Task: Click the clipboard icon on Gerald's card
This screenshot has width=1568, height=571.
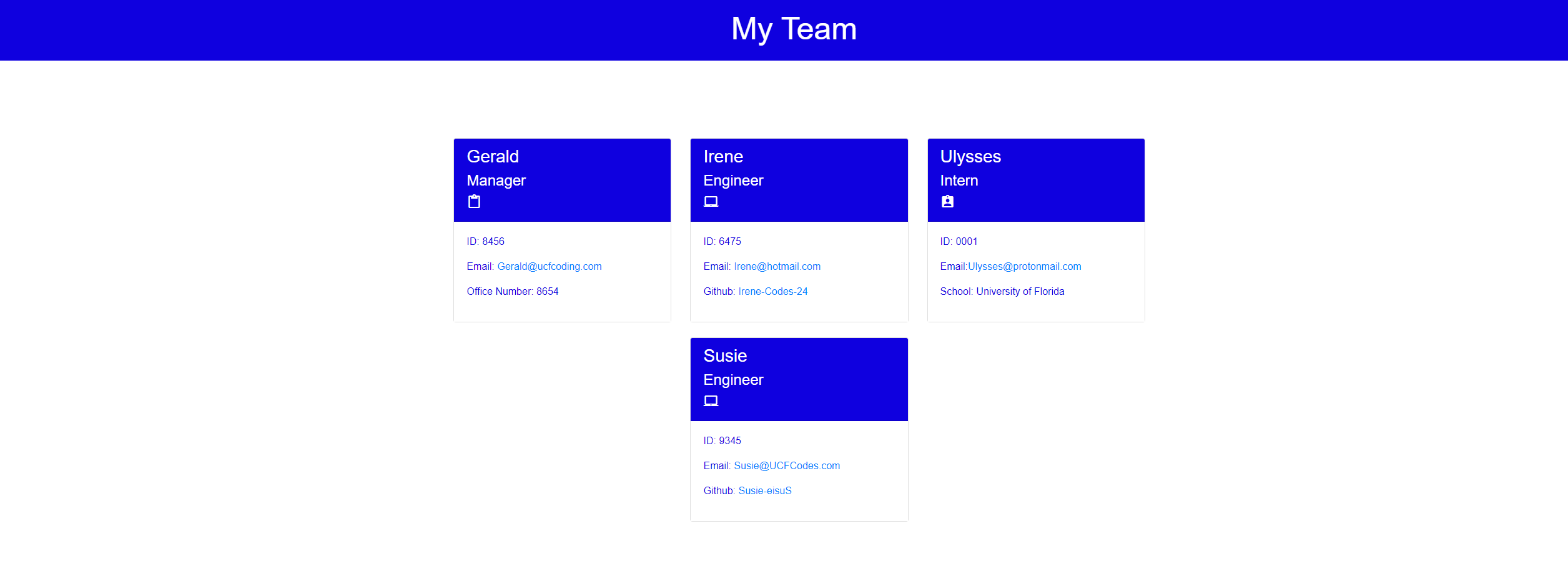Action: 475,201
